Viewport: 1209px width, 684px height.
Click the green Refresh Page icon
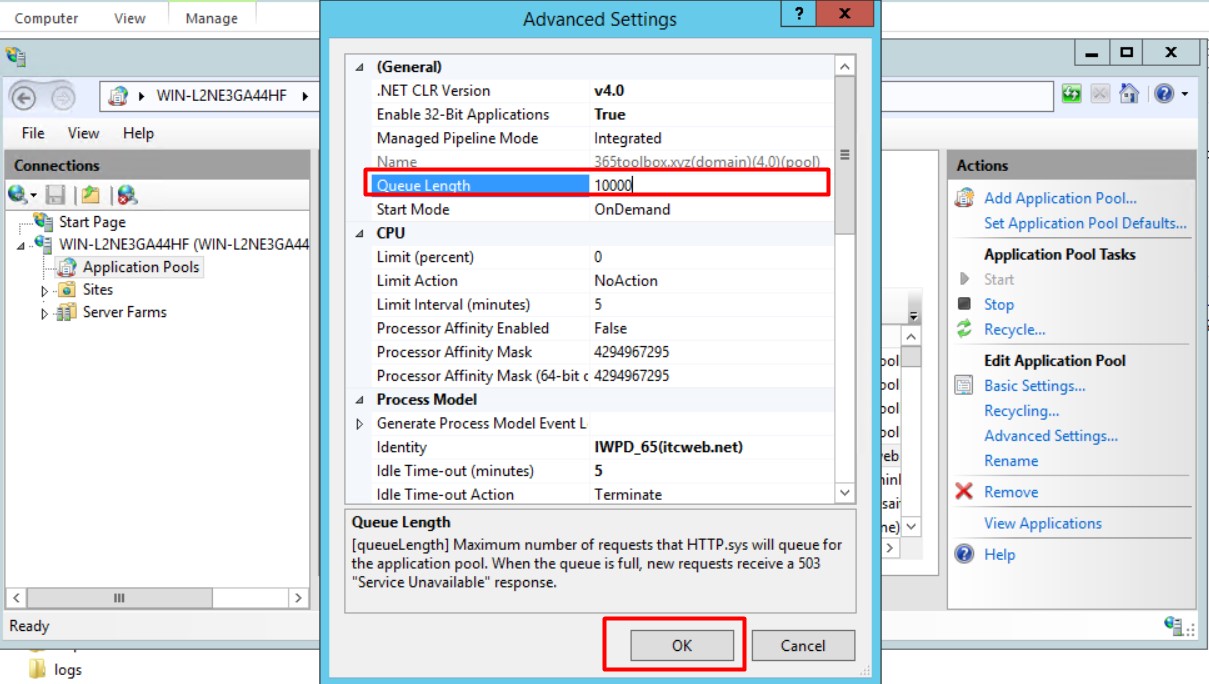click(x=1072, y=94)
